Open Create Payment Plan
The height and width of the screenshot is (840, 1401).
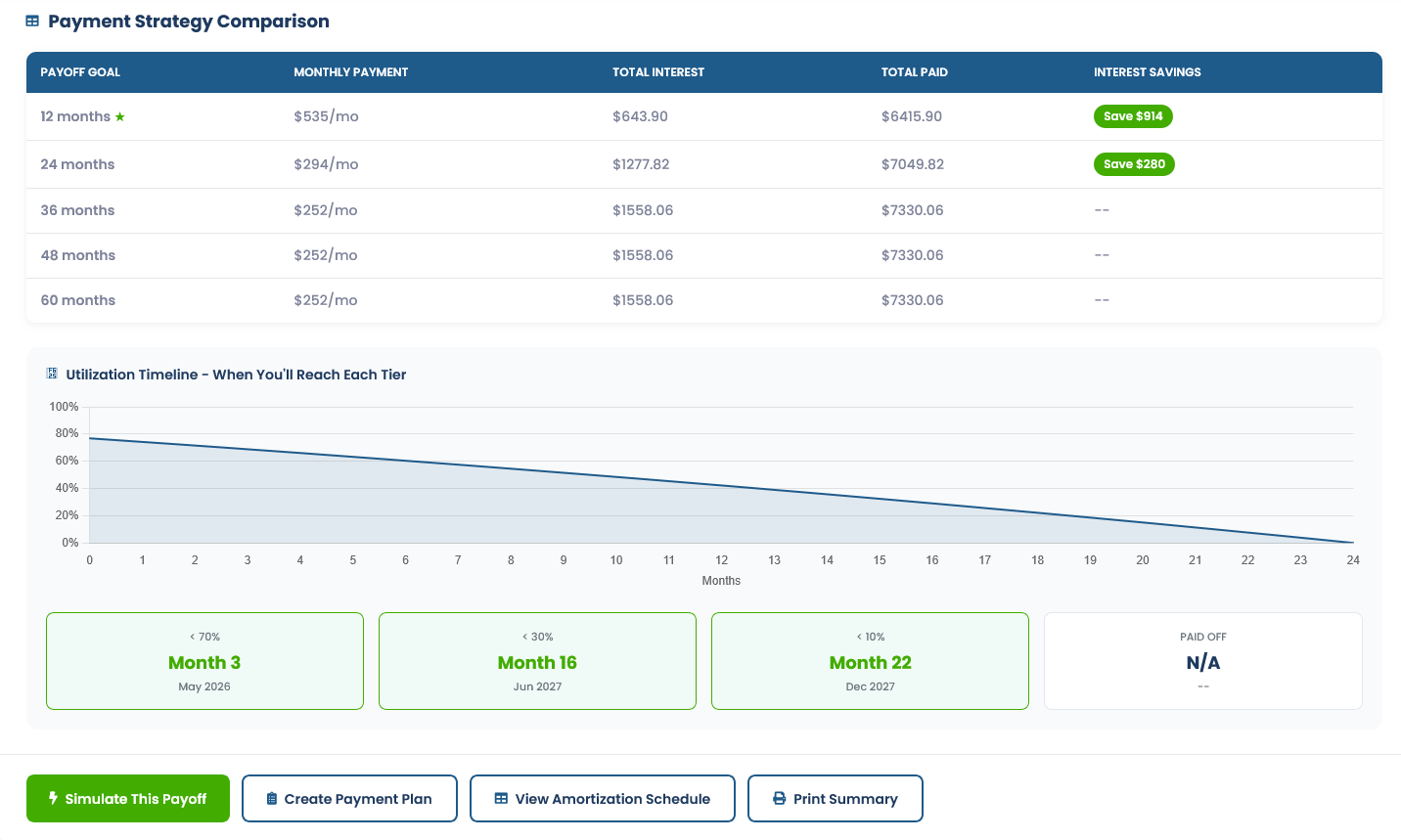point(349,798)
